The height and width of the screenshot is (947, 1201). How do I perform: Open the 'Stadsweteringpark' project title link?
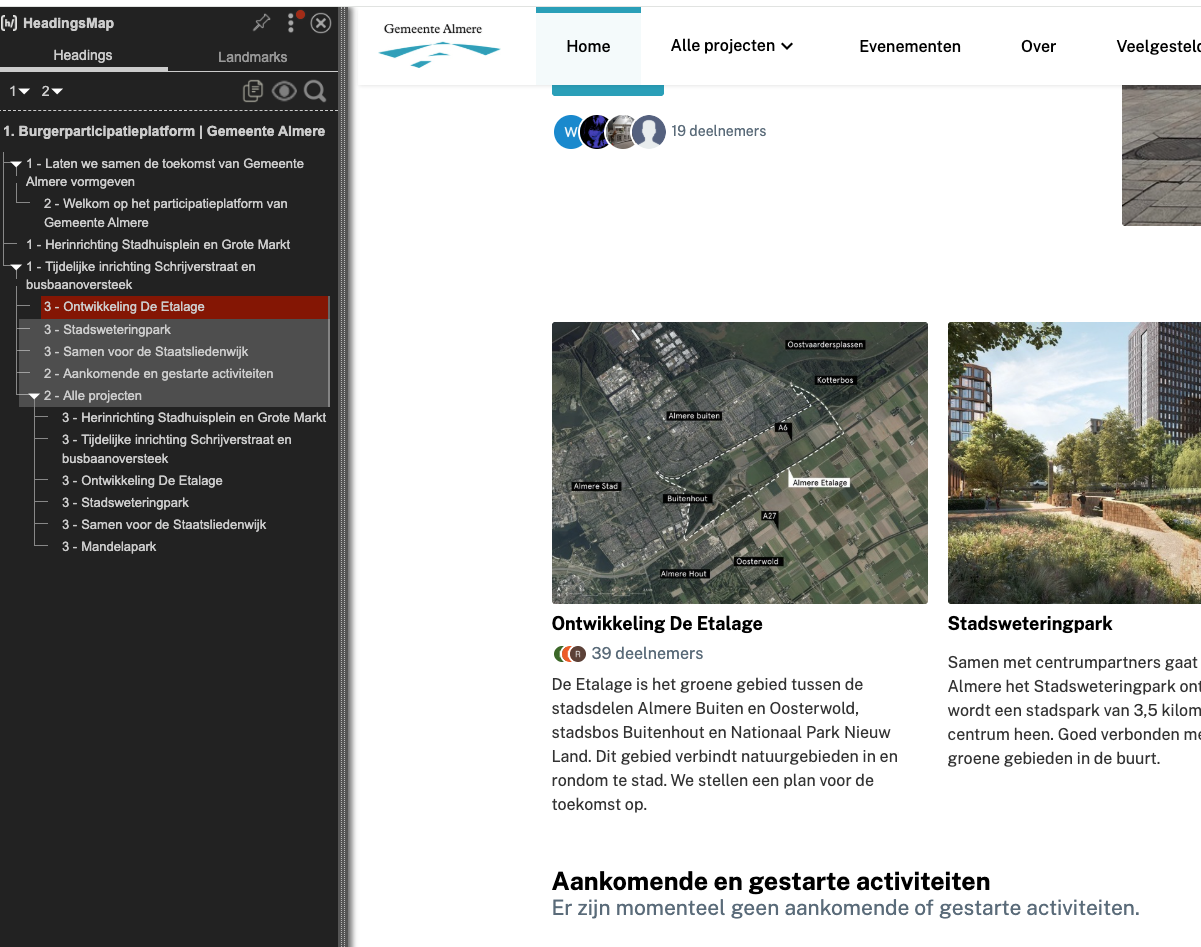pyautogui.click(x=1030, y=624)
